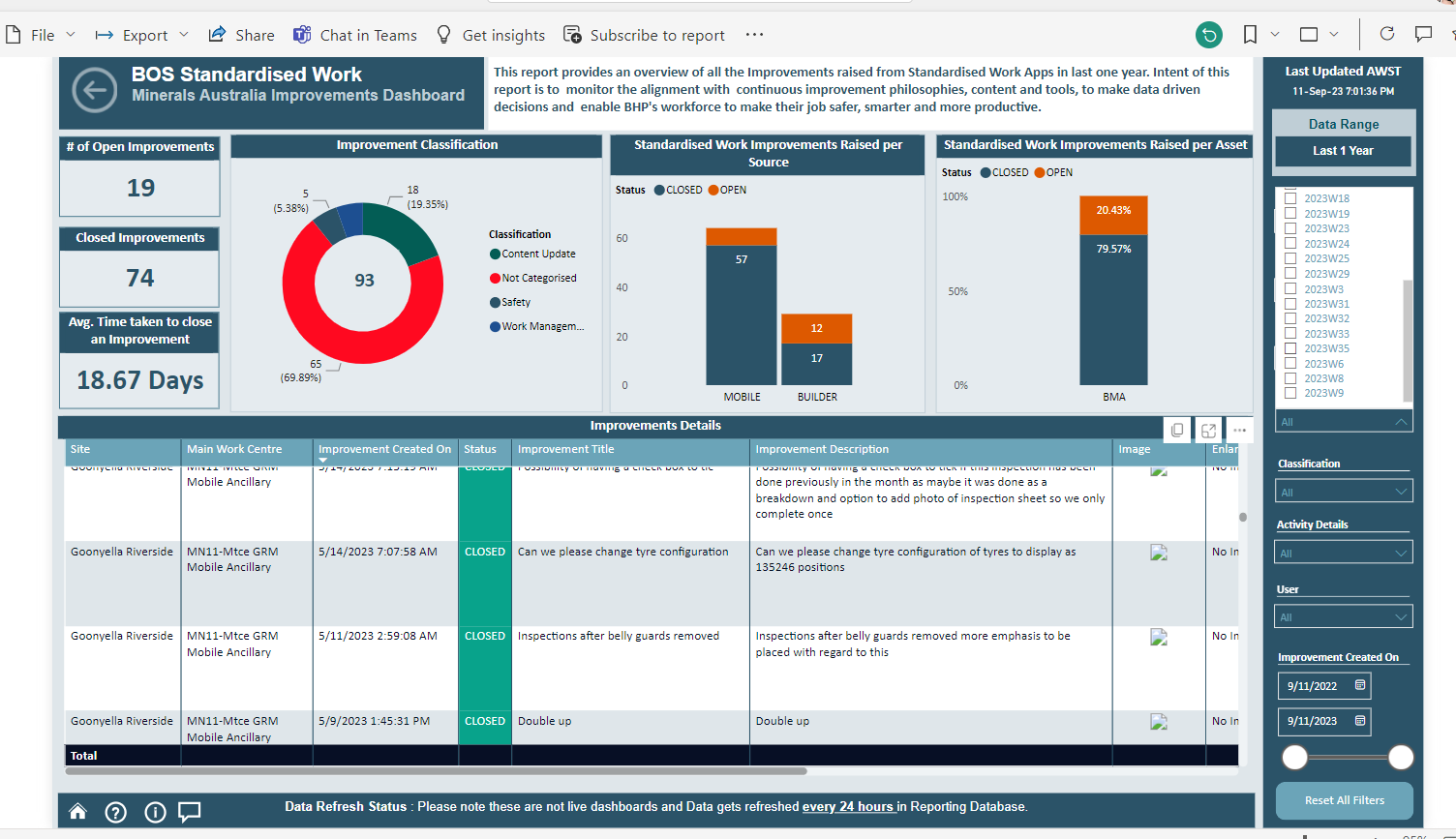Screen dimensions: 1456x839
Task: Check the 2023W31 box
Action: click(1290, 304)
